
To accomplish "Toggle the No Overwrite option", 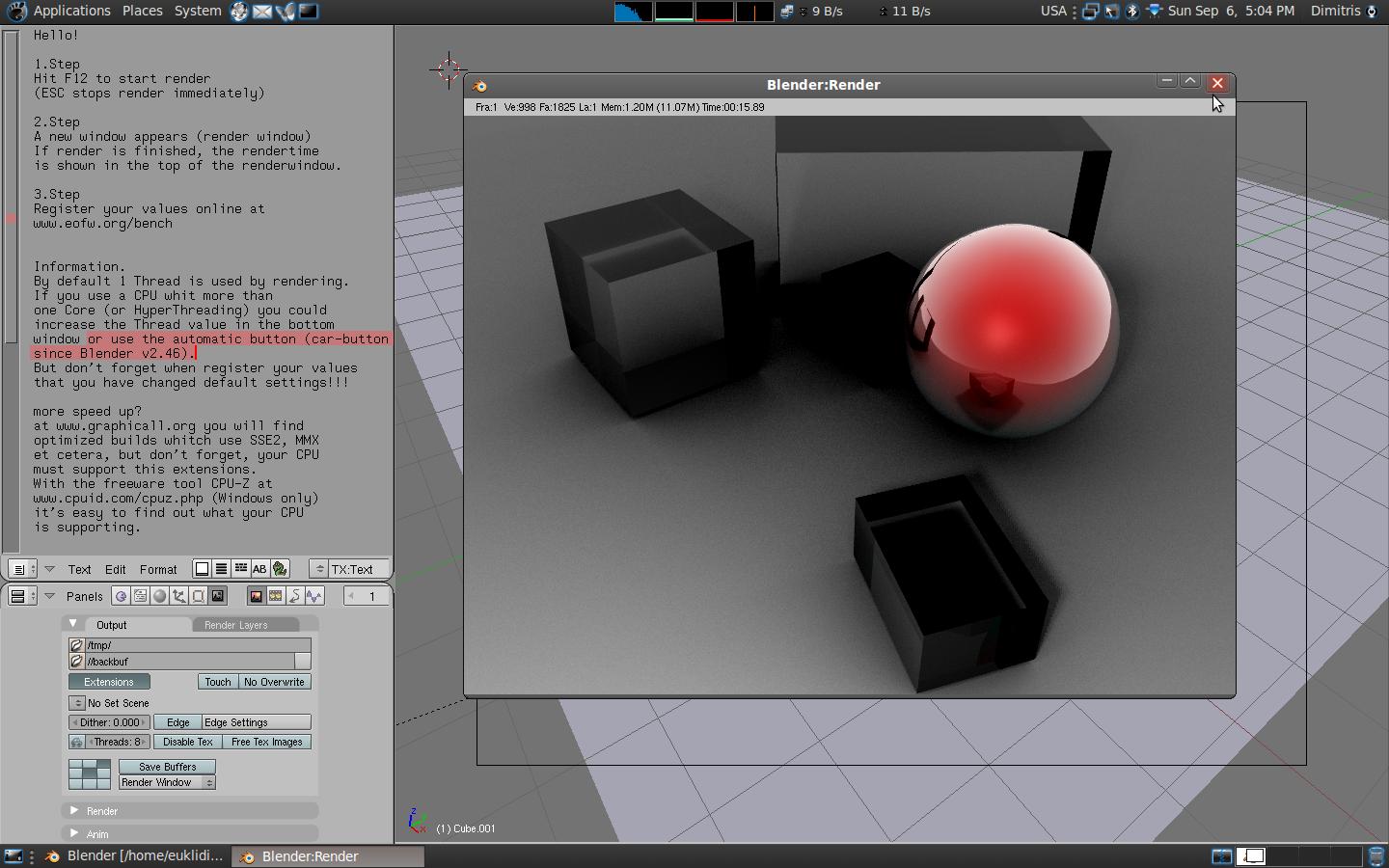I will [x=274, y=682].
